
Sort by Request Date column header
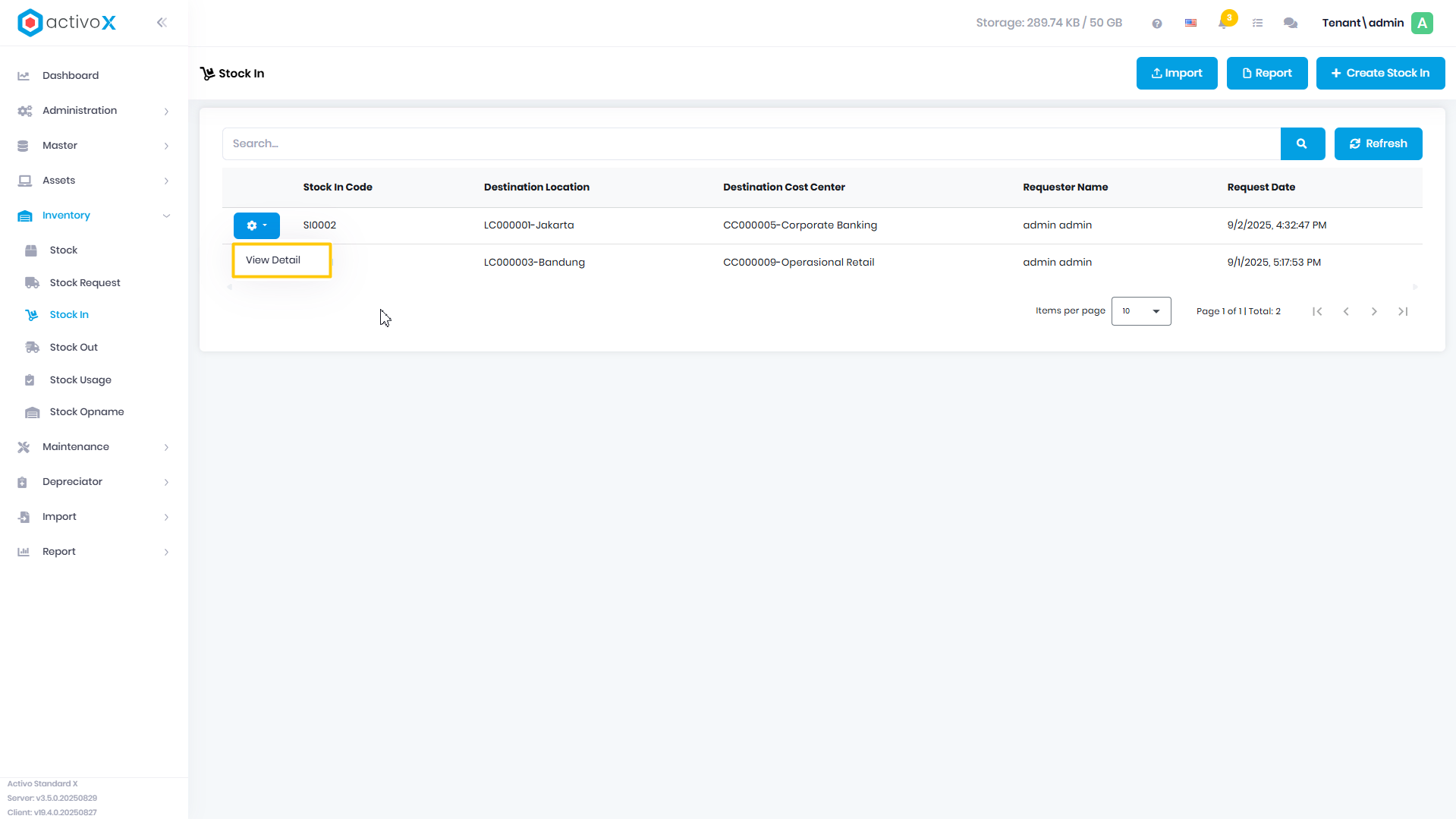(1261, 187)
